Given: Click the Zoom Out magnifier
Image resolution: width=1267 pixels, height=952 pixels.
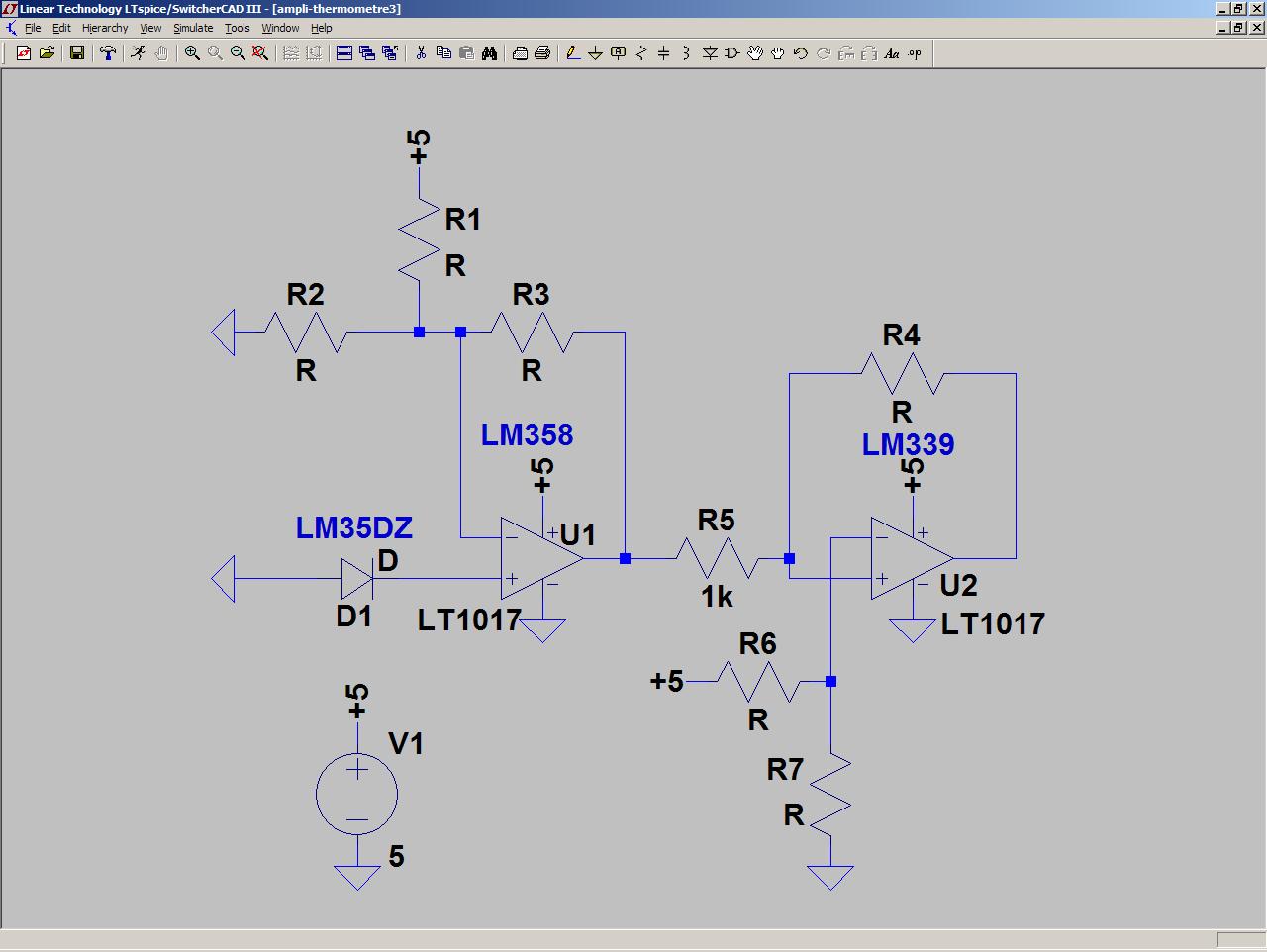Looking at the screenshot, I should point(238,53).
